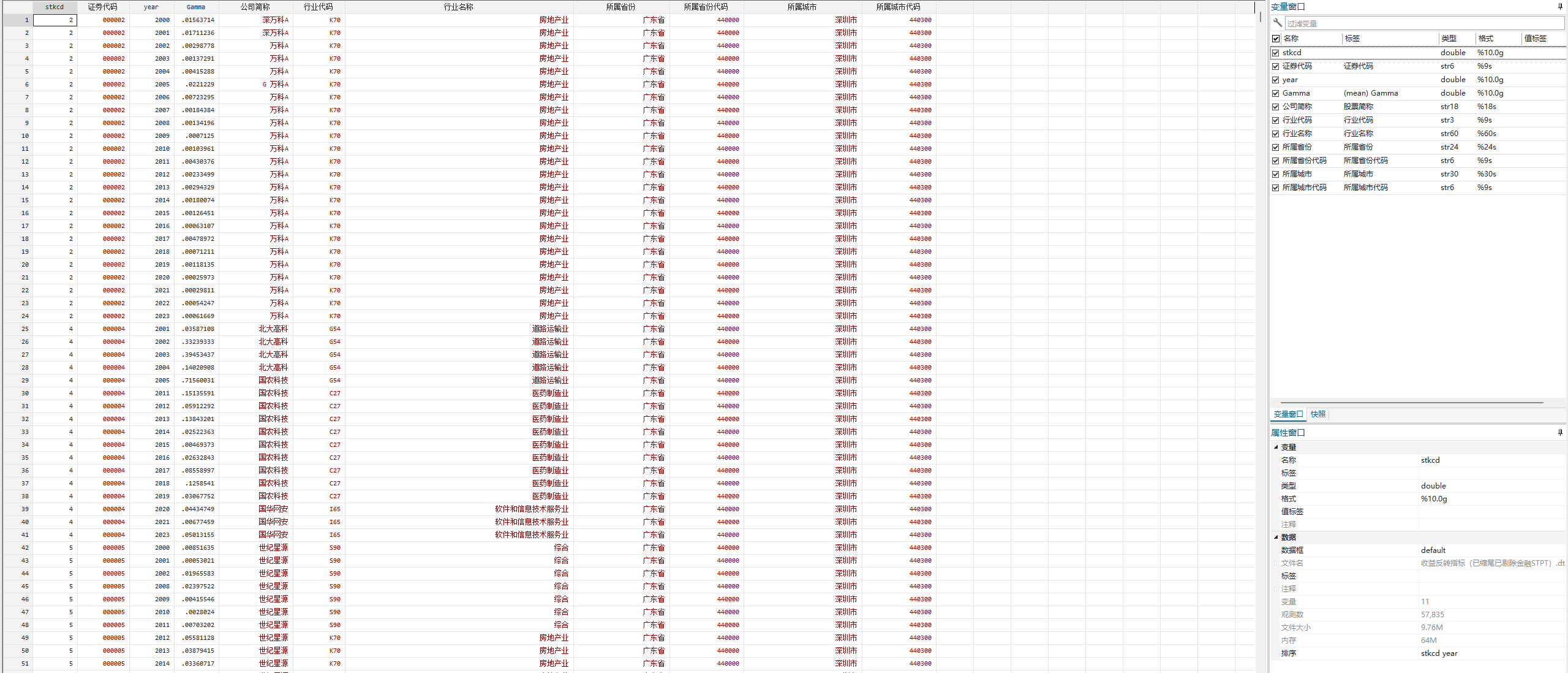Click the 行业名称 column header

click(458, 7)
